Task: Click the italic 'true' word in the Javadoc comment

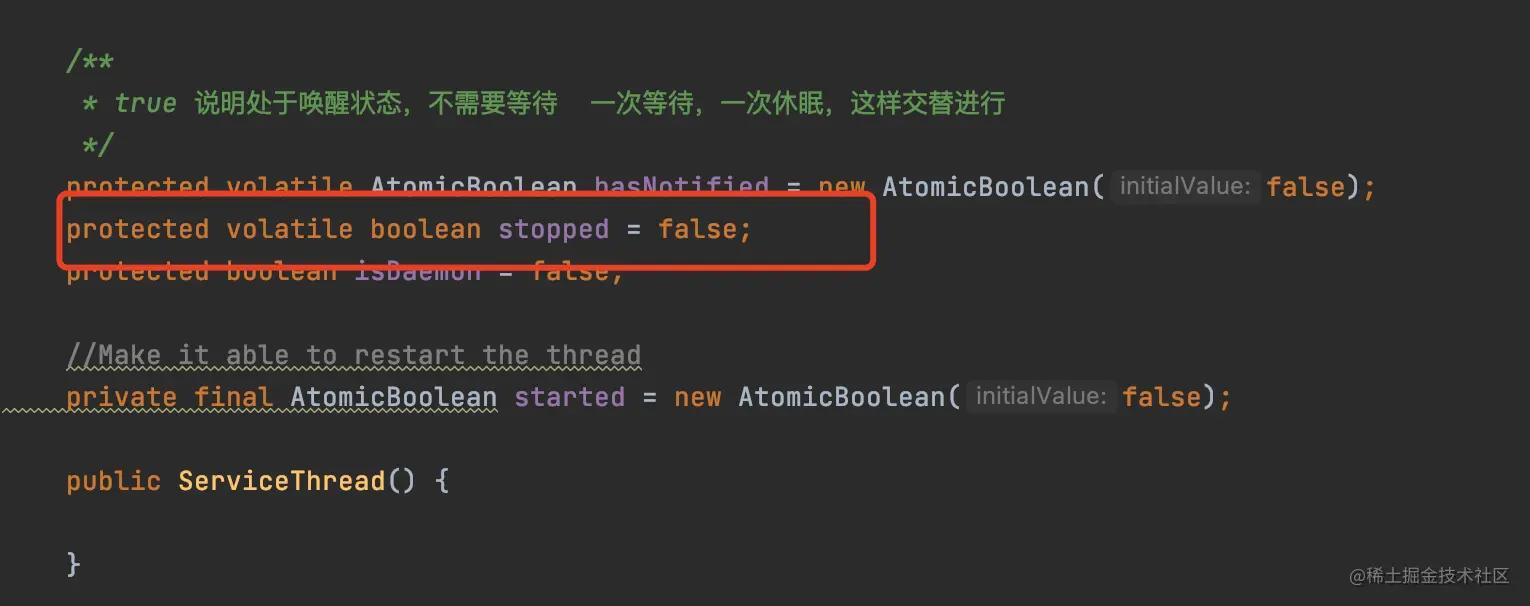Action: 145,103
